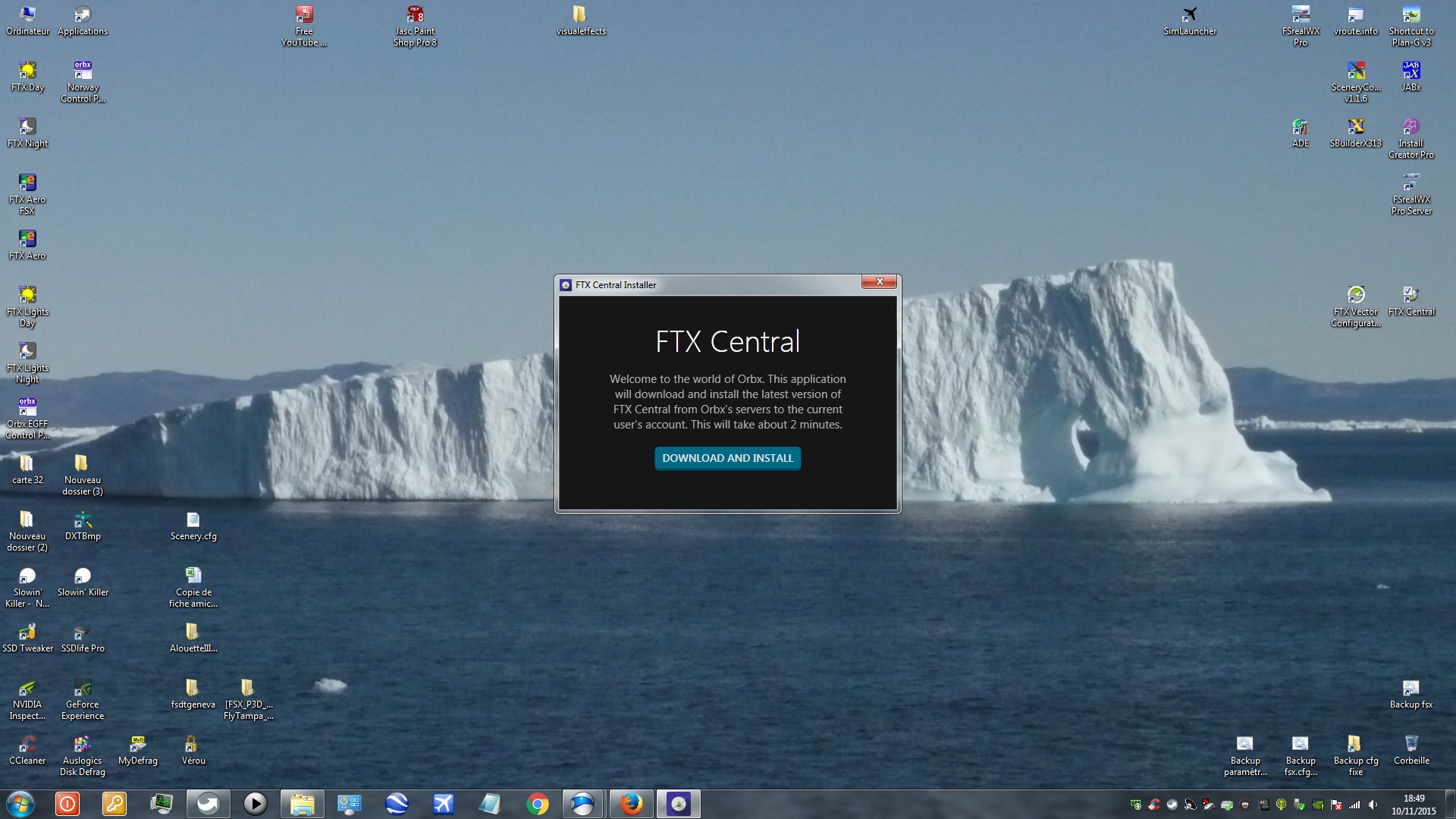This screenshot has height=819, width=1456.
Task: Open Norway Control Panel icon
Action: click(x=83, y=82)
